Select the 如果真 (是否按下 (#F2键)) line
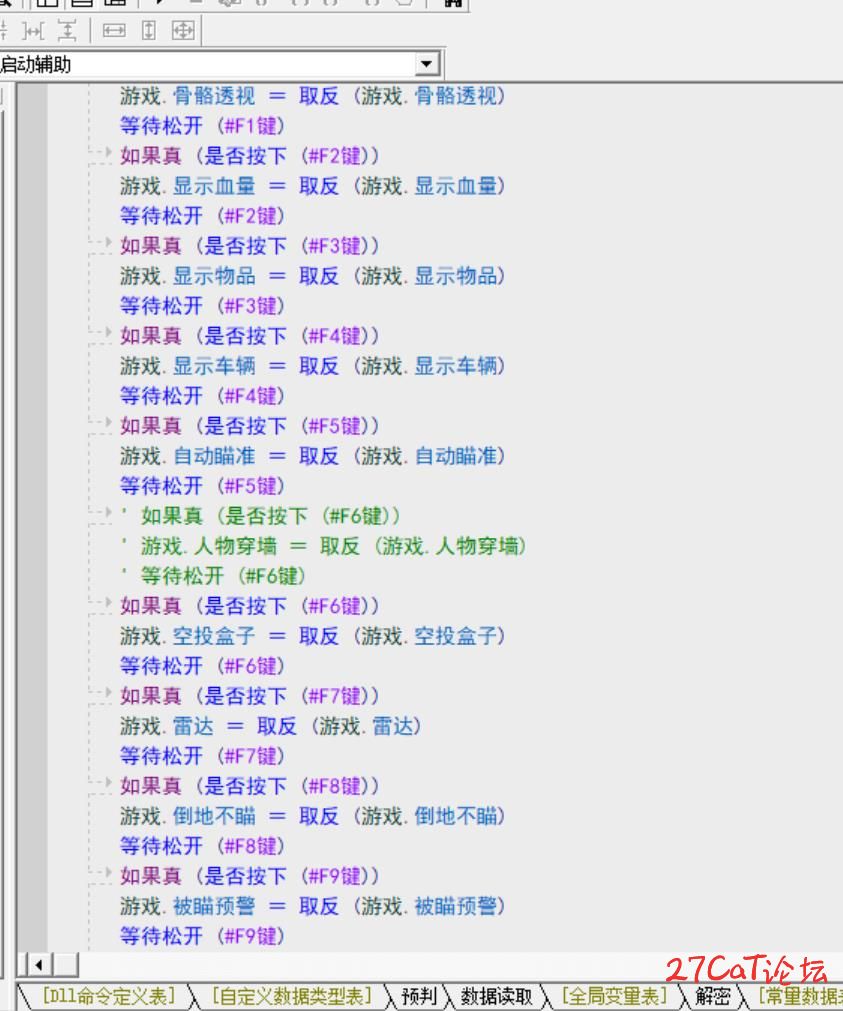 (x=250, y=156)
